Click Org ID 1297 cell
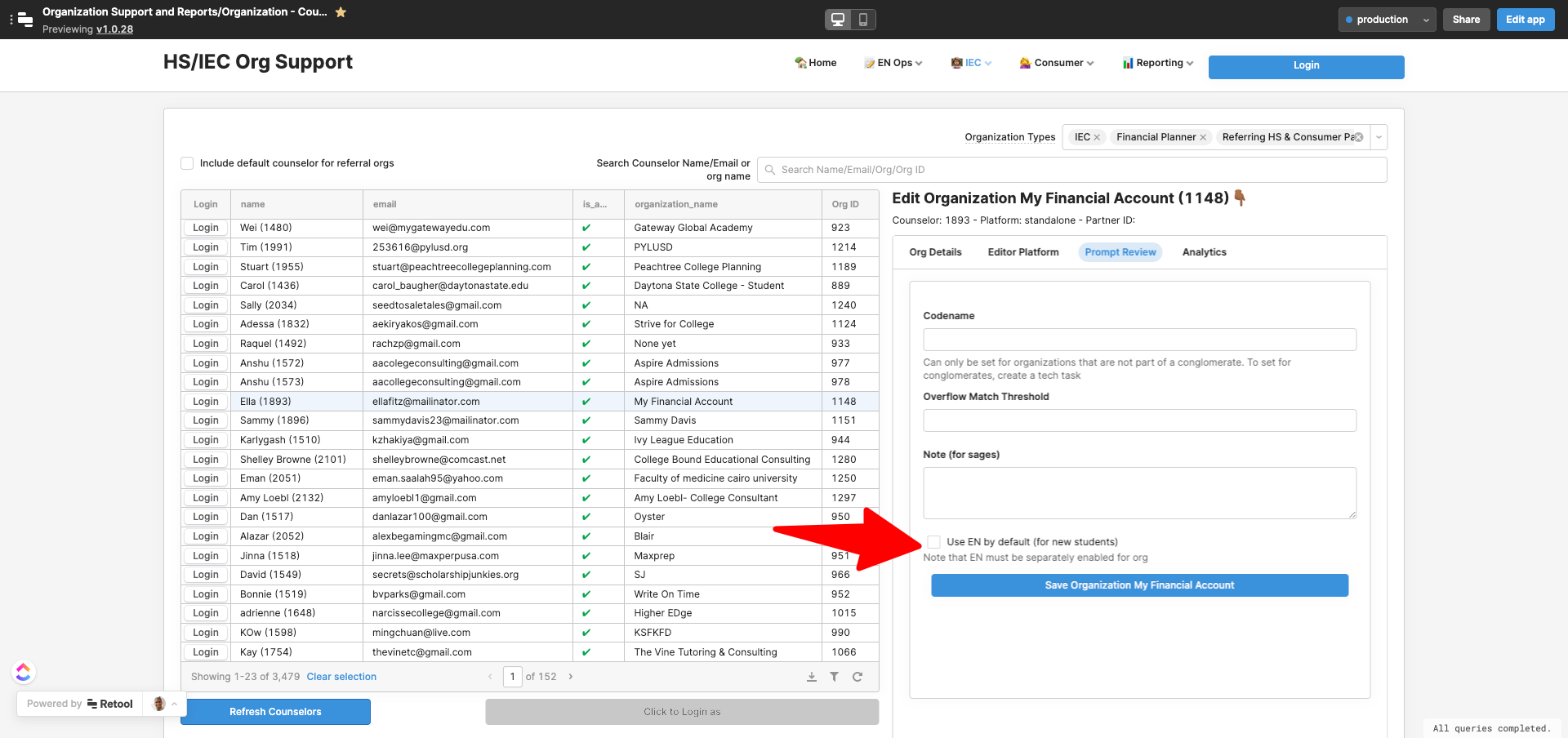Image resolution: width=1568 pixels, height=738 pixels. pos(850,498)
